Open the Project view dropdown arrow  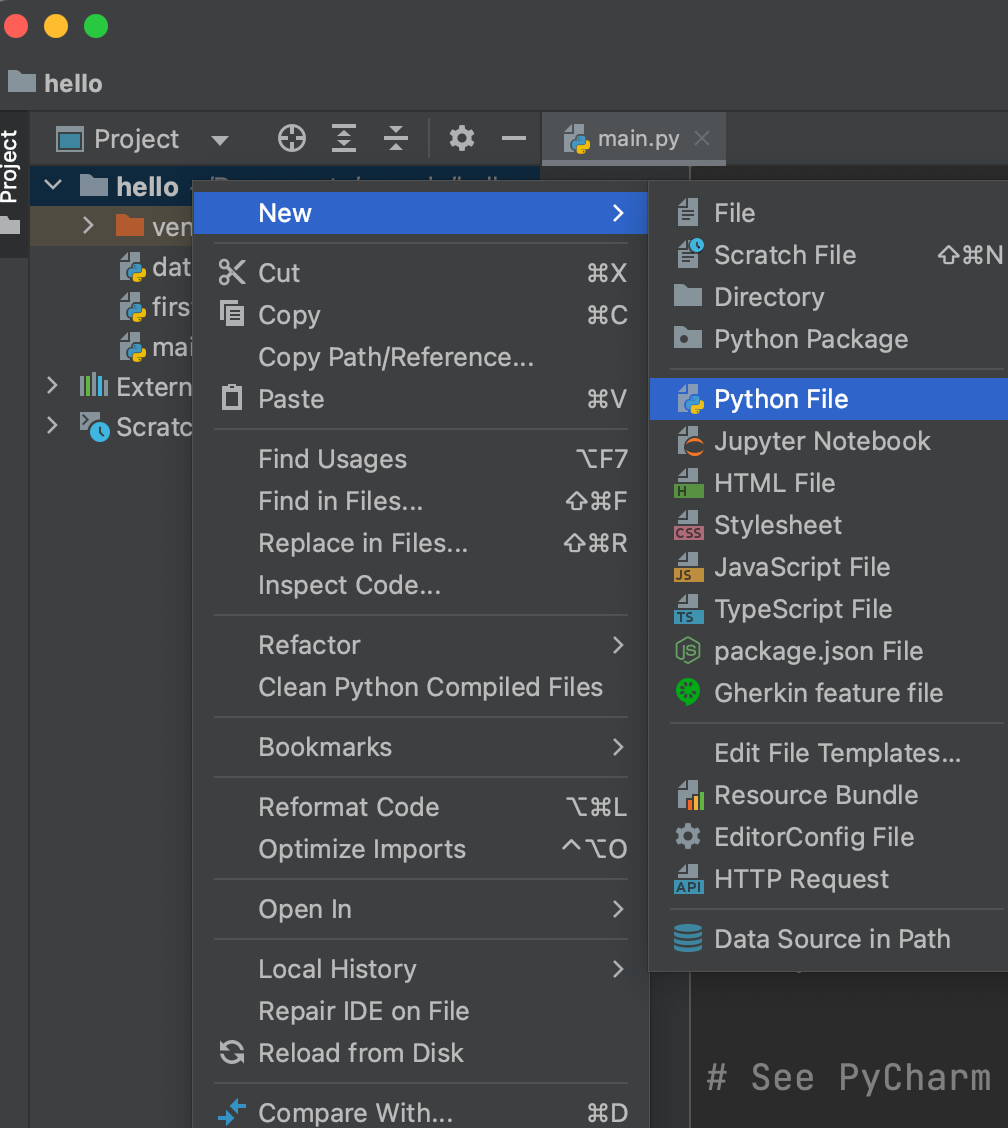coord(220,140)
